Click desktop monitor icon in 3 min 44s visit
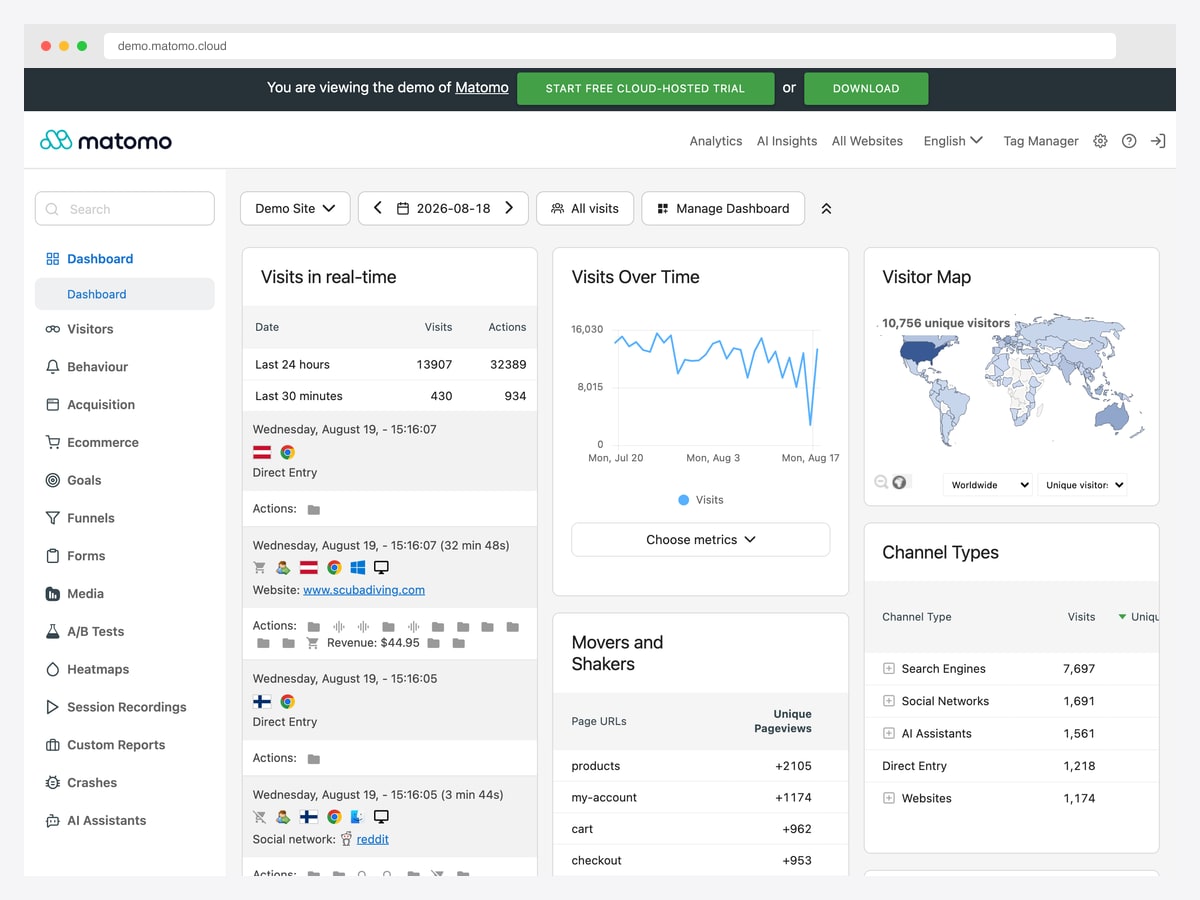The width and height of the screenshot is (1200, 900). tap(381, 817)
